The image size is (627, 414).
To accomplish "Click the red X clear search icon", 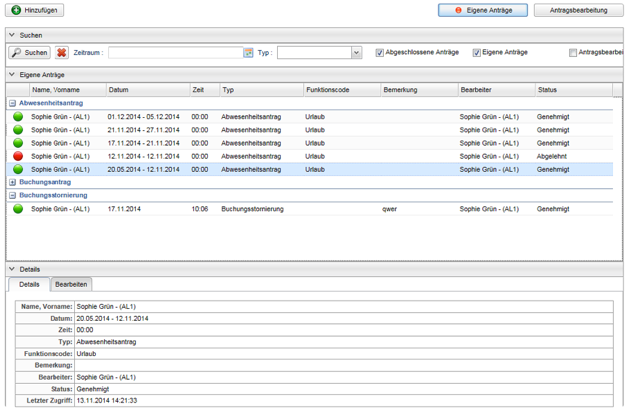I will pyautogui.click(x=62, y=52).
